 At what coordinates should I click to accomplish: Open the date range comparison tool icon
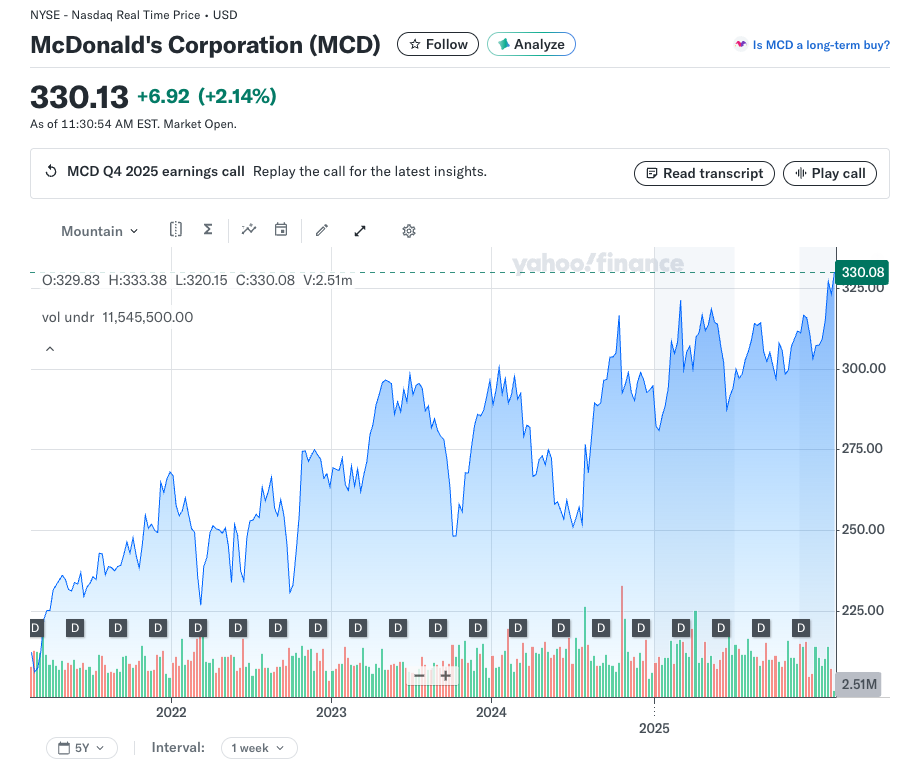click(176, 230)
